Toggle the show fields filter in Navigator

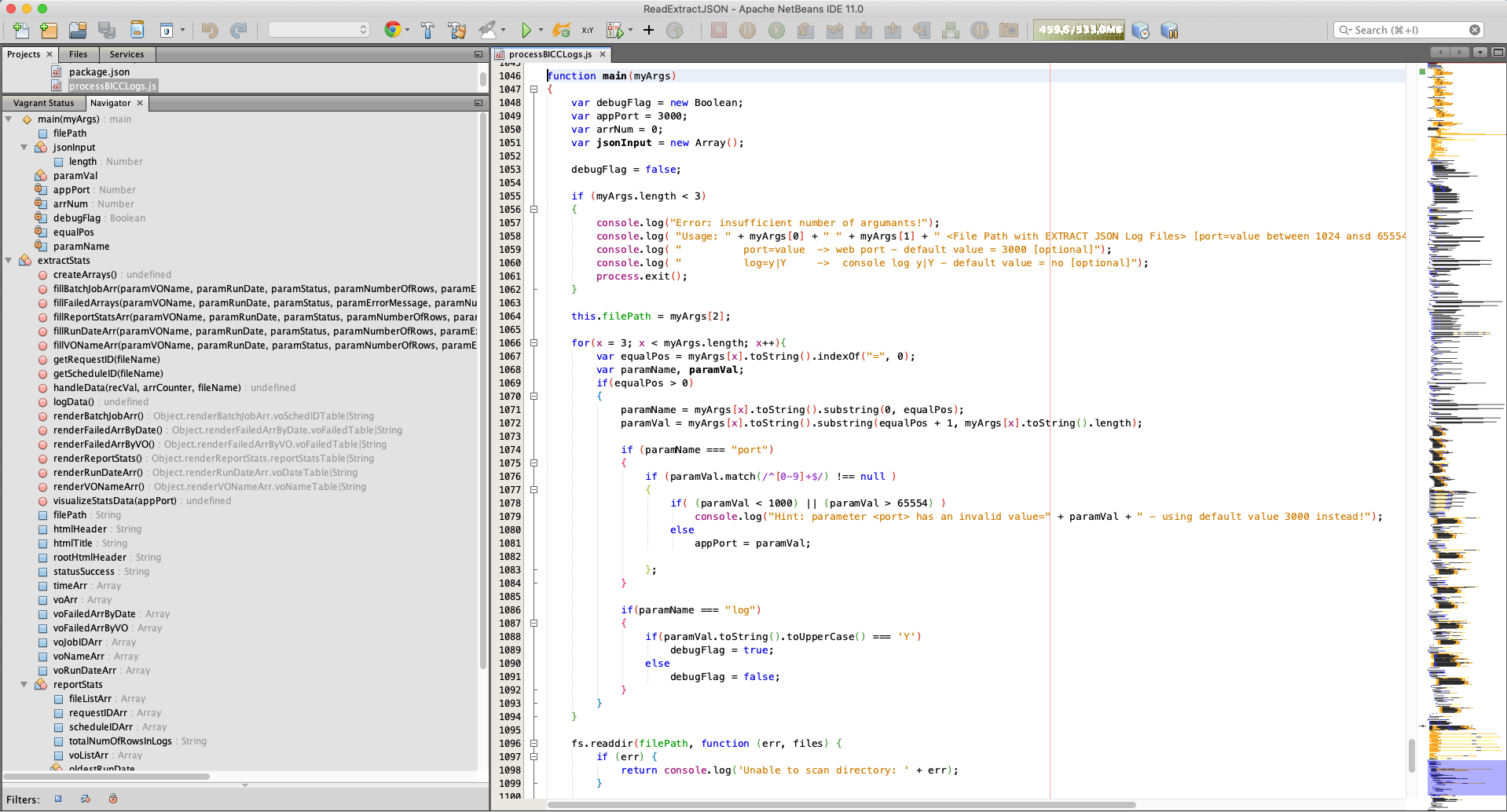point(58,799)
